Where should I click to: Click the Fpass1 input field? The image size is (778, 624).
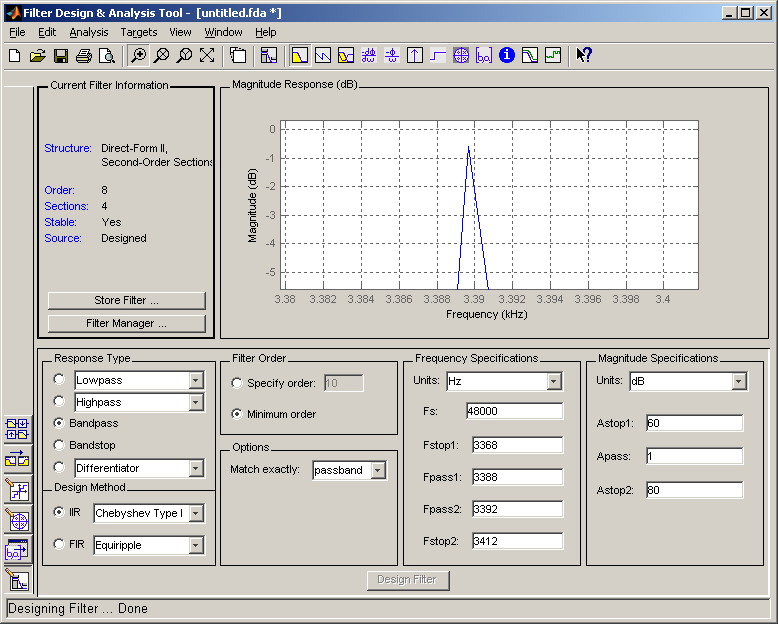518,477
